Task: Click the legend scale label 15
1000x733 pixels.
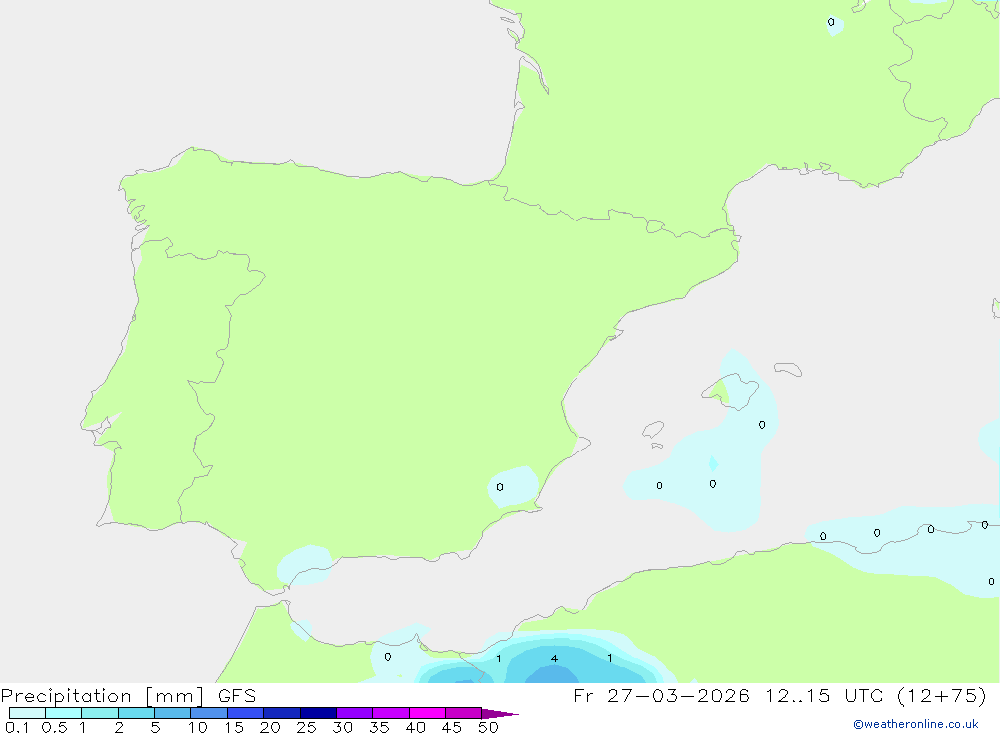Action: (x=234, y=727)
